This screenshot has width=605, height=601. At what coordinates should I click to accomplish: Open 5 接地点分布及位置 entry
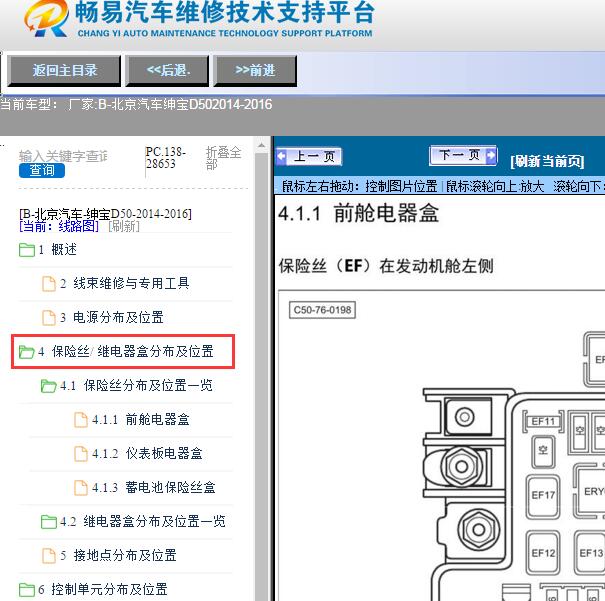(118, 555)
